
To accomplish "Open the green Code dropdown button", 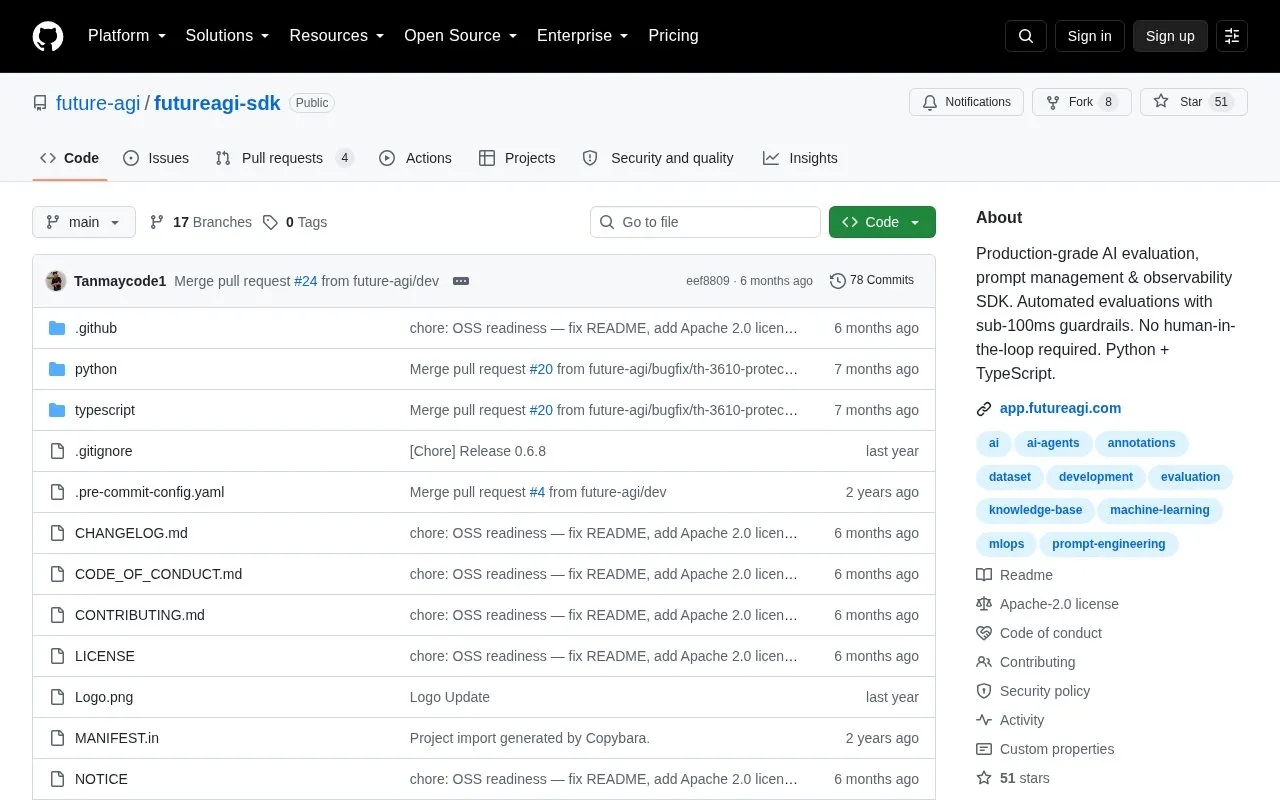I will click(882, 222).
